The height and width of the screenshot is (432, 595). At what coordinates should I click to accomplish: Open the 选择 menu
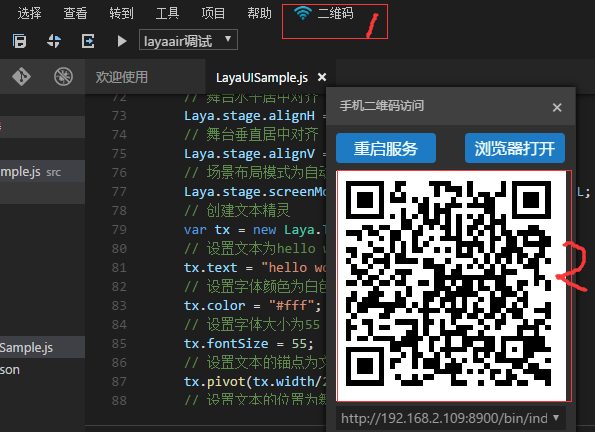click(x=29, y=13)
